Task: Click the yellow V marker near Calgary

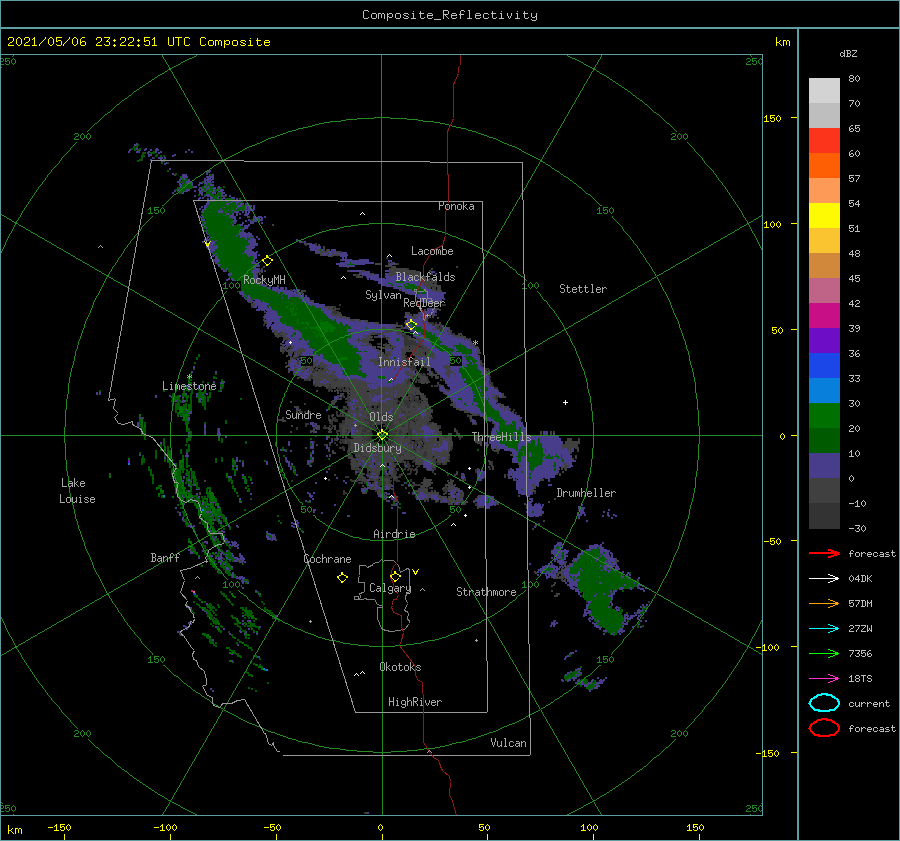Action: (416, 572)
